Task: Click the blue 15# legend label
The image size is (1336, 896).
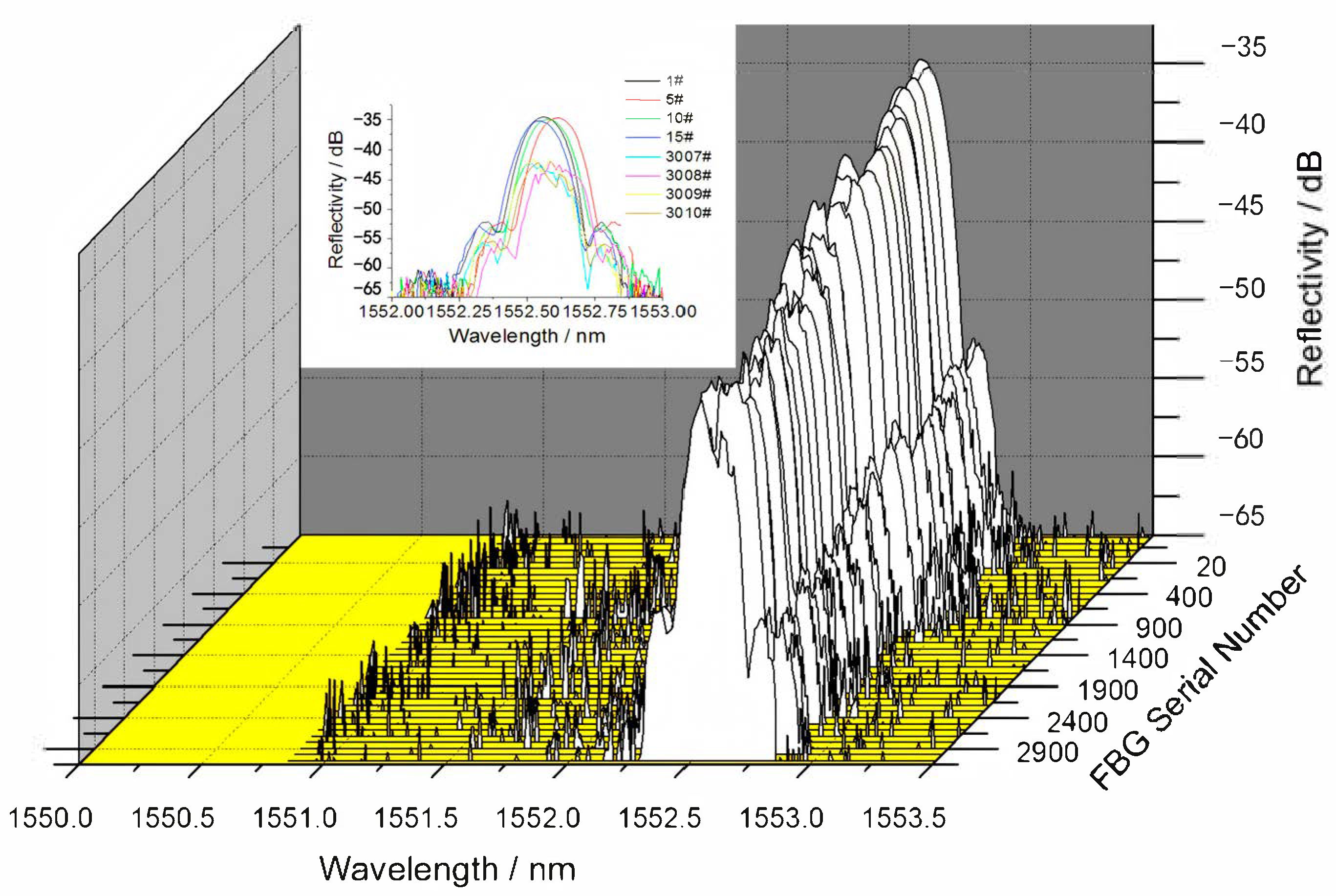Action: pyautogui.click(x=679, y=137)
